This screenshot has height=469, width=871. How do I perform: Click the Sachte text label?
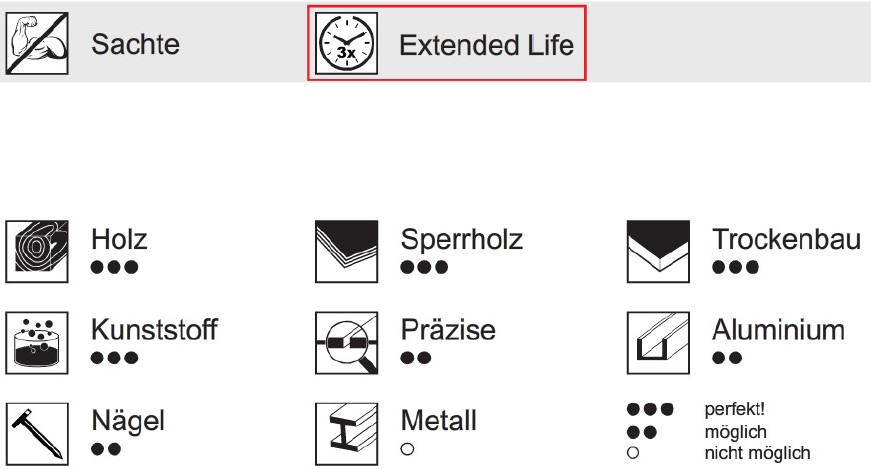136,44
